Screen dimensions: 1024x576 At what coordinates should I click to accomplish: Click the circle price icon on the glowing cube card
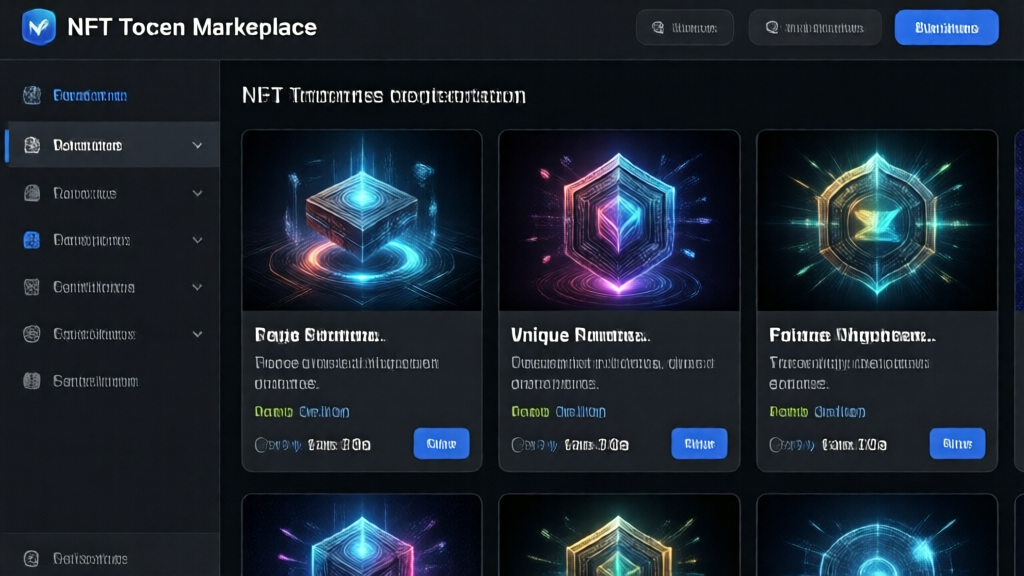(262, 444)
